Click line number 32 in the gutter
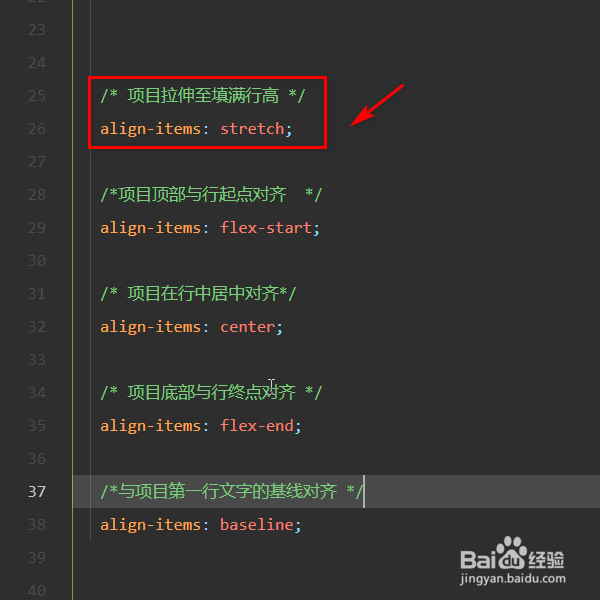The width and height of the screenshot is (600, 600). [37, 327]
